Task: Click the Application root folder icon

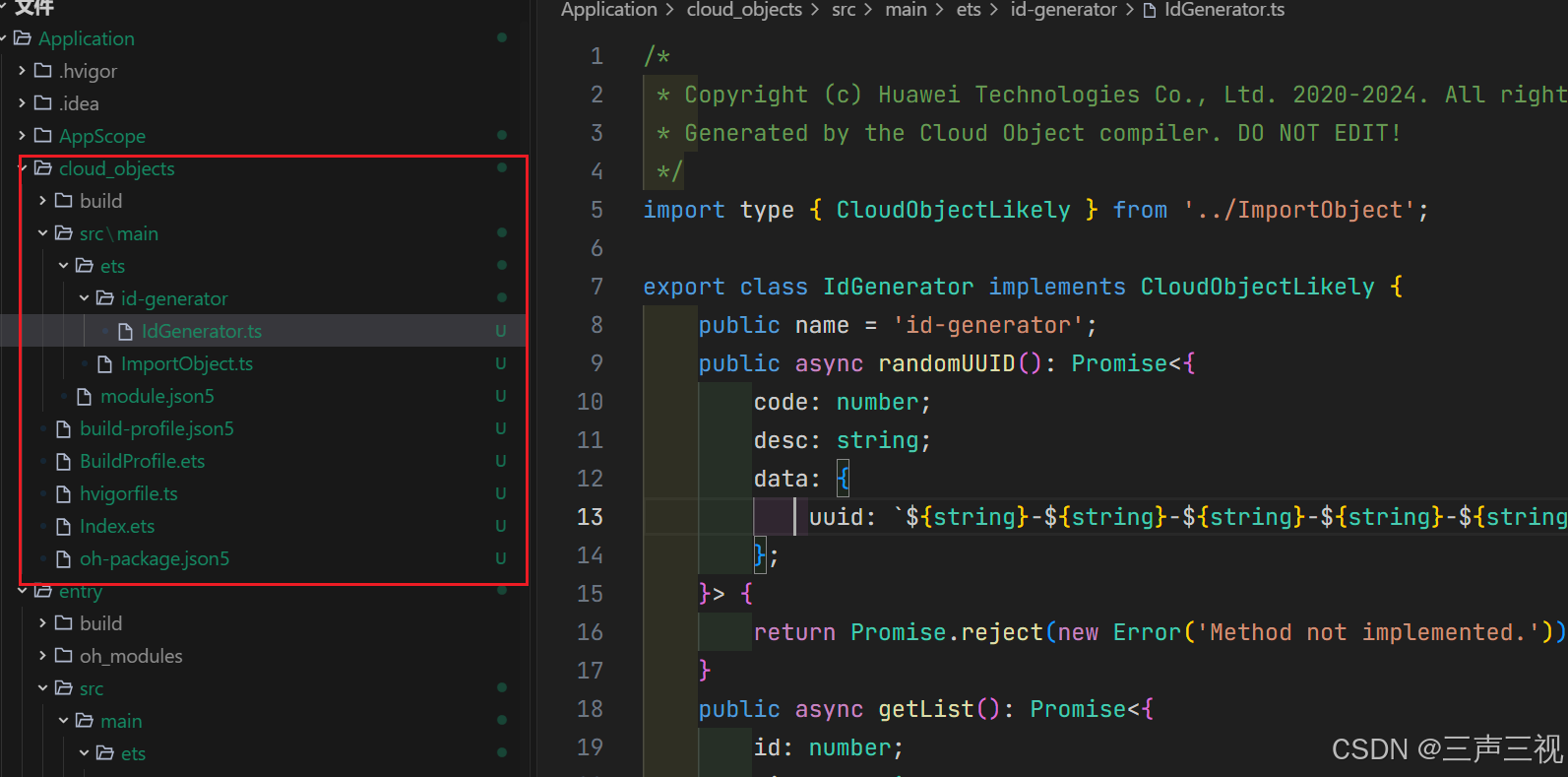Action: [x=23, y=38]
